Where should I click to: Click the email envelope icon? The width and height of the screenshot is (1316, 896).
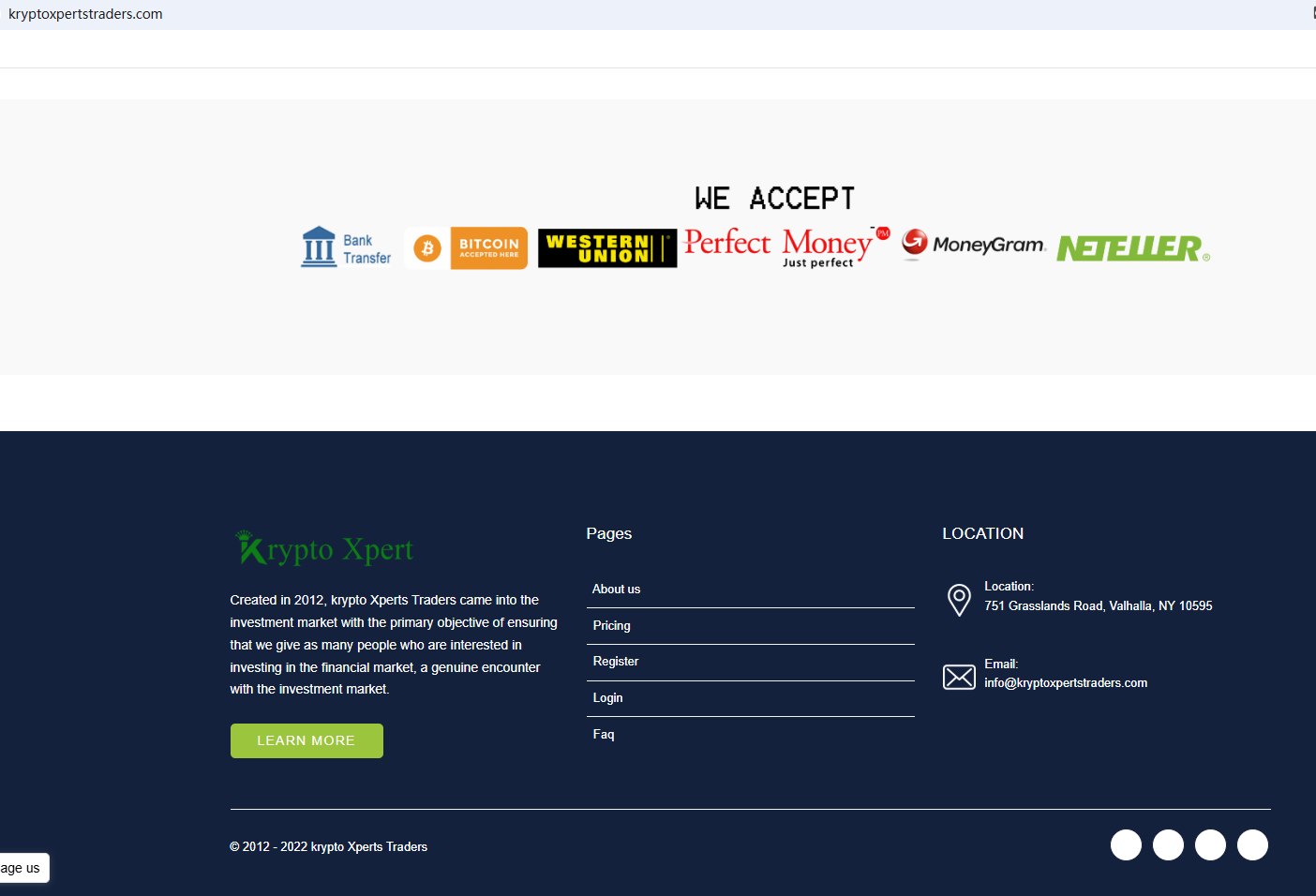coord(959,676)
